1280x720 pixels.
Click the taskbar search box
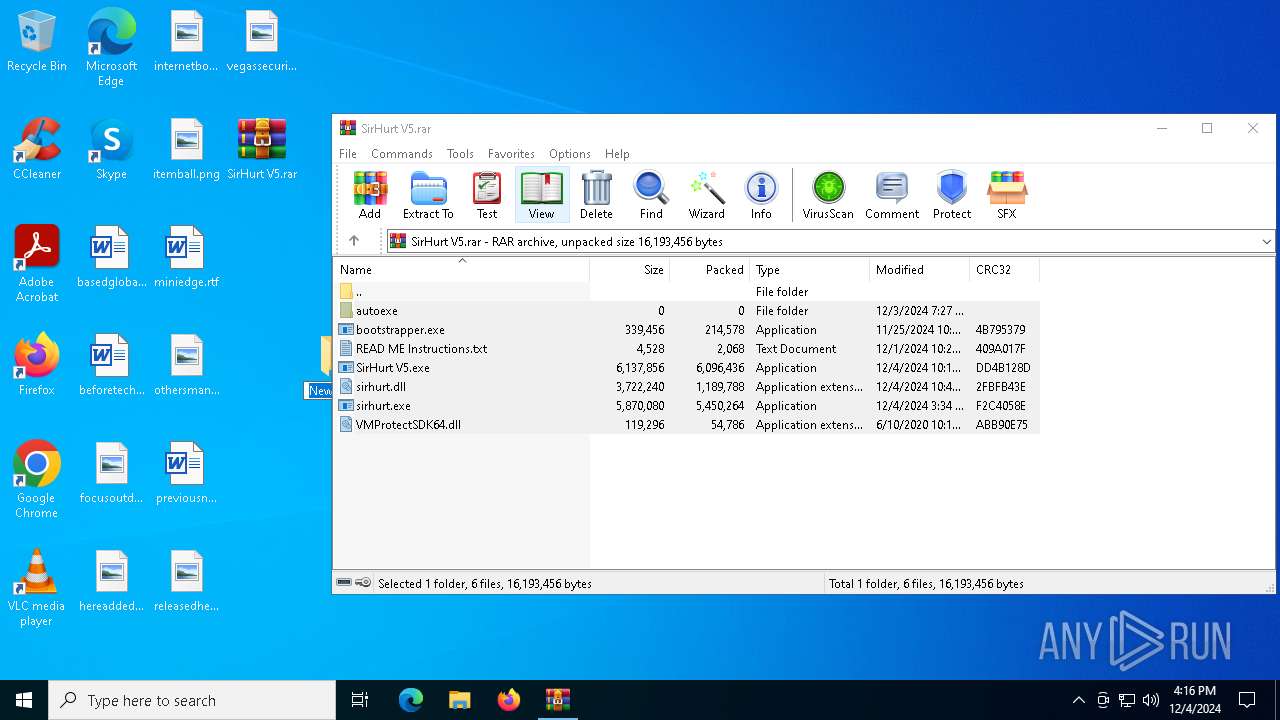coord(192,700)
